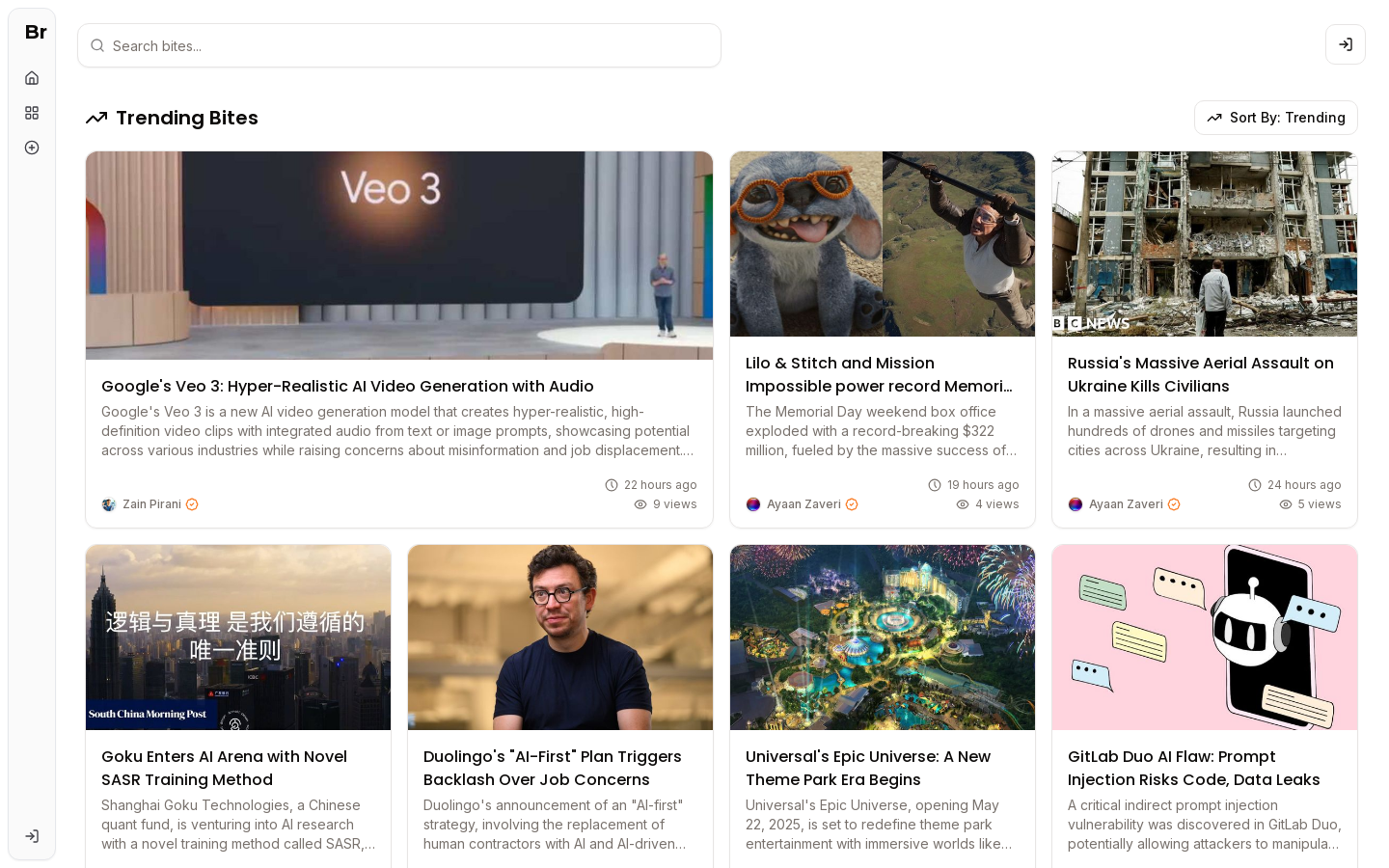Viewport: 1389px width, 868px height.
Task: Open the Ukraine BBC News thumbnail
Action: [1205, 244]
